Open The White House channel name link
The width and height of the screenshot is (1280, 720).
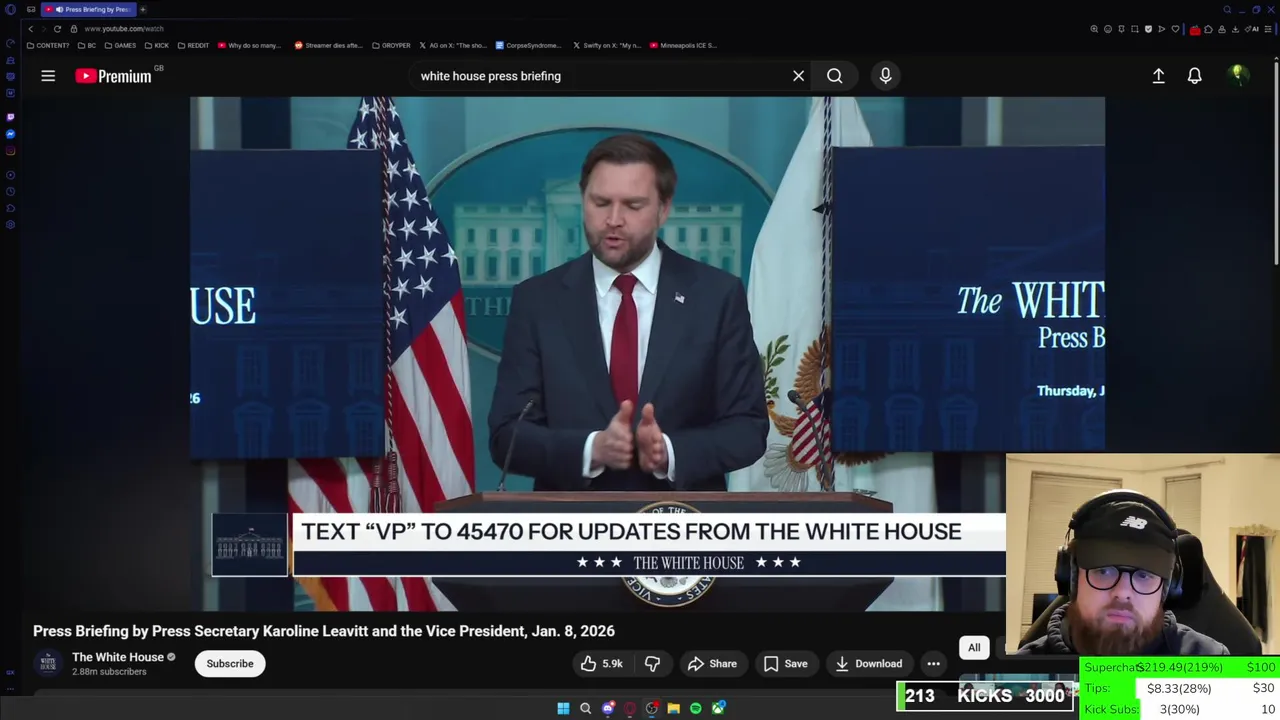[x=118, y=657]
